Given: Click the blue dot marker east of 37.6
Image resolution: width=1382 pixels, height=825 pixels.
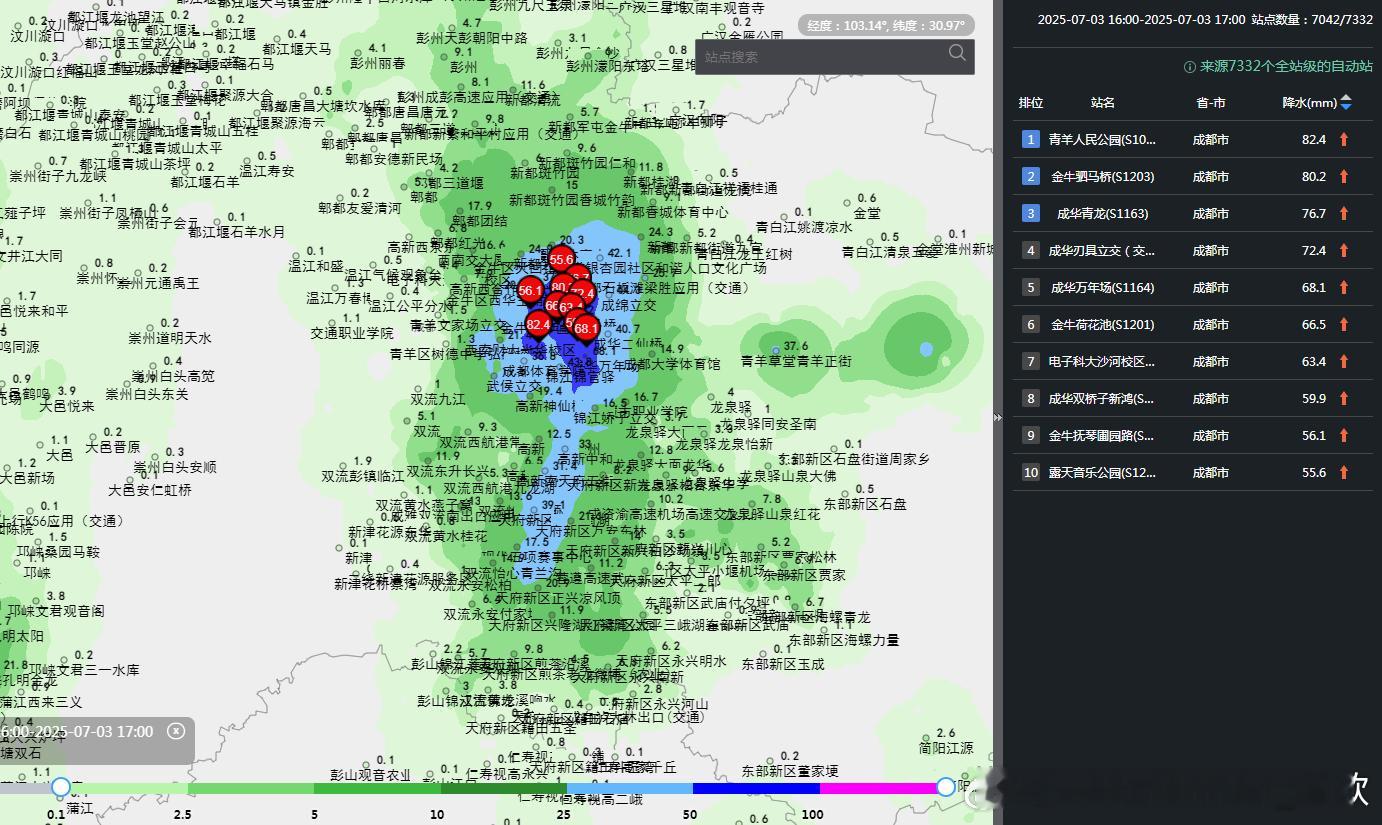Looking at the screenshot, I should click(x=926, y=349).
